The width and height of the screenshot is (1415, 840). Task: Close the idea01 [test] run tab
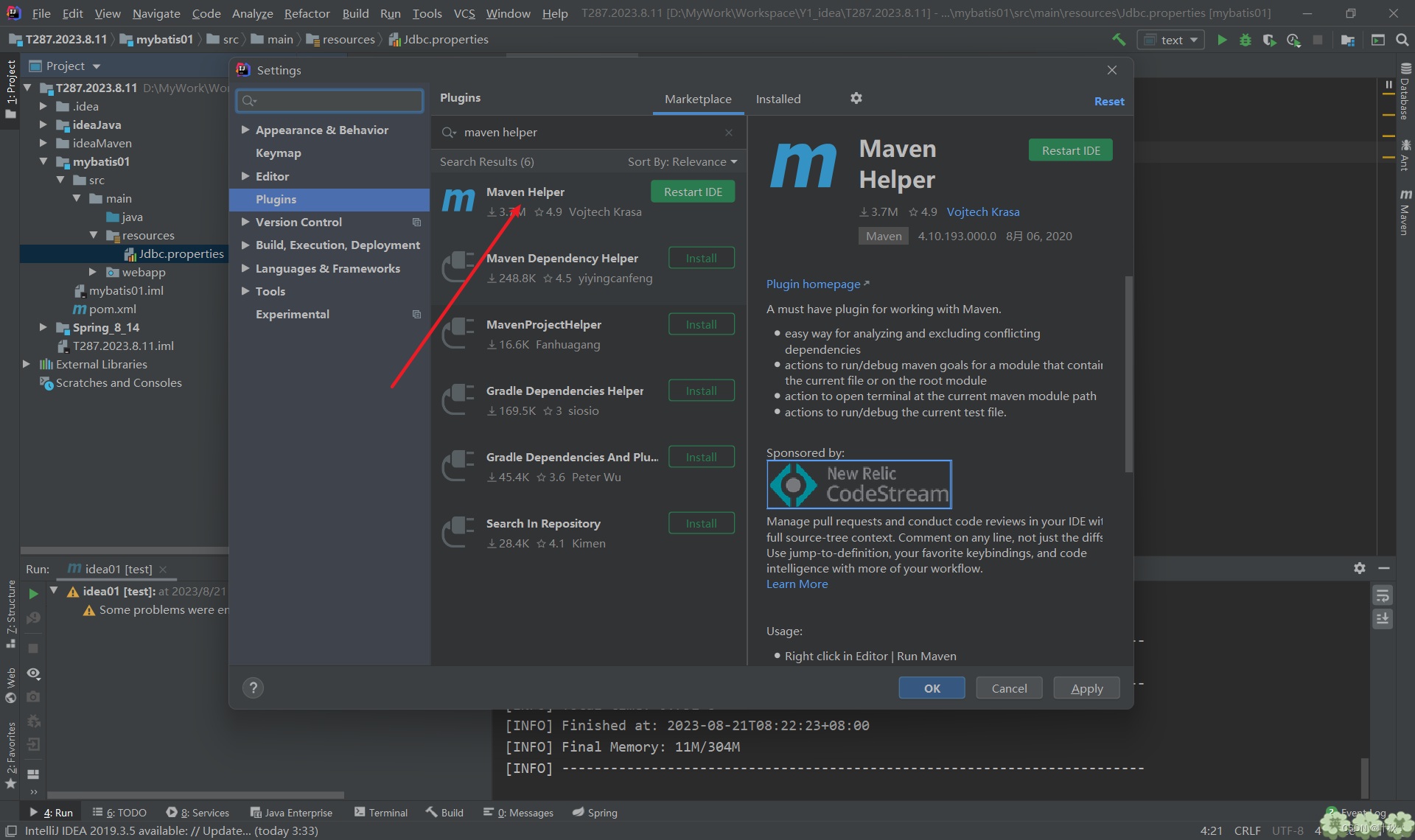(x=163, y=570)
